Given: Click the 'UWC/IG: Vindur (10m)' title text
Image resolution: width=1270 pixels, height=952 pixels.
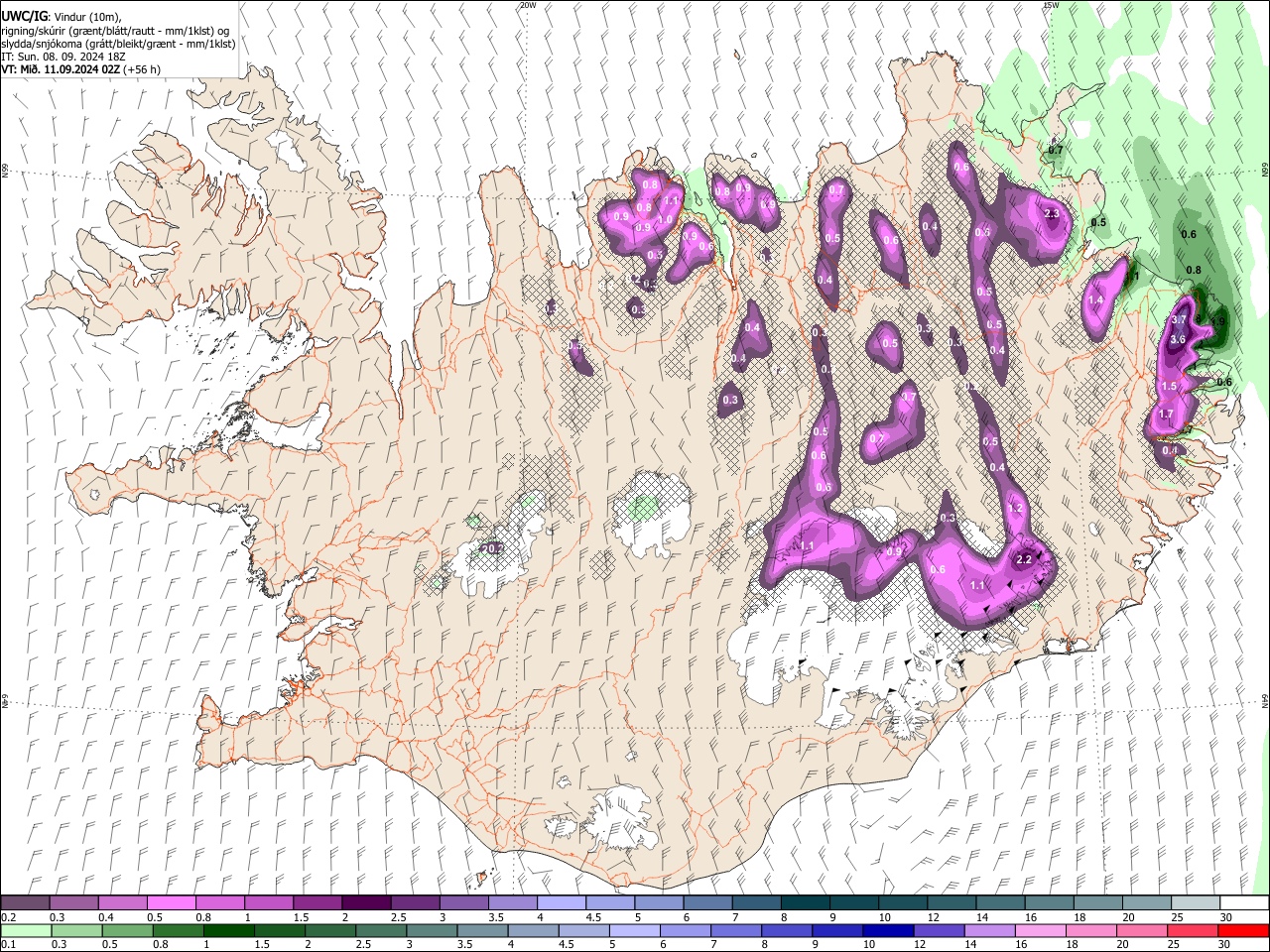Looking at the screenshot, I should pyautogui.click(x=61, y=16).
